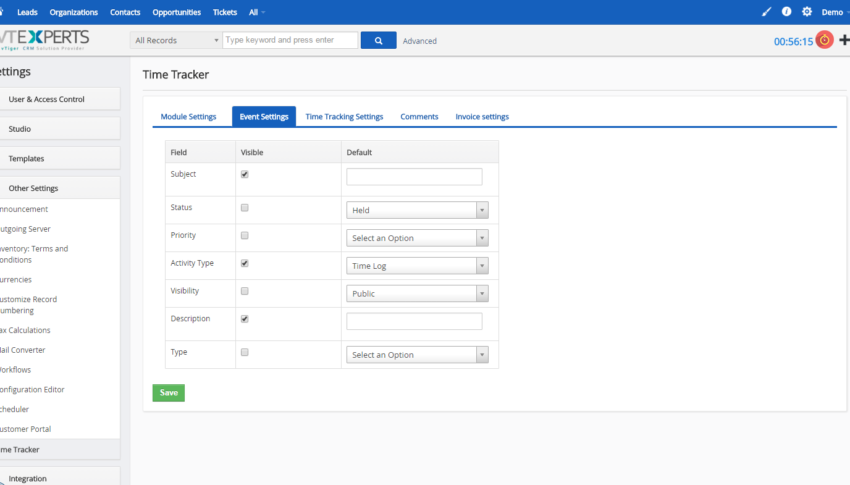The height and width of the screenshot is (485, 850).
Task: Open Announcement settings link
Action: coord(24,209)
